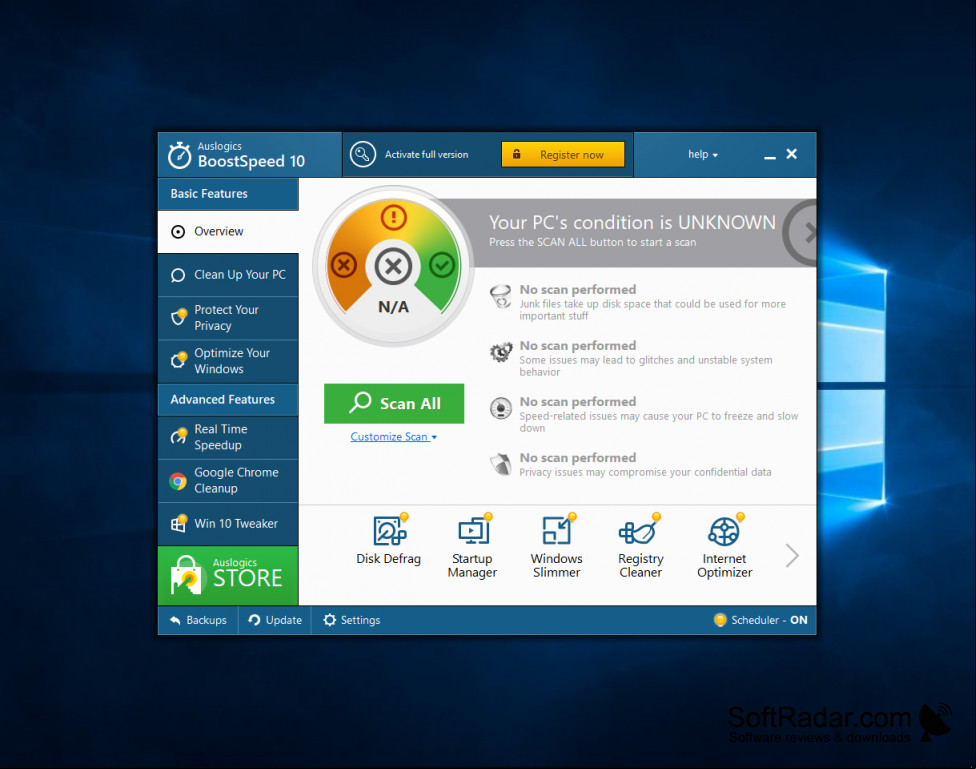Open the Internet Optimizer tool
The image size is (976, 769).
[725, 546]
